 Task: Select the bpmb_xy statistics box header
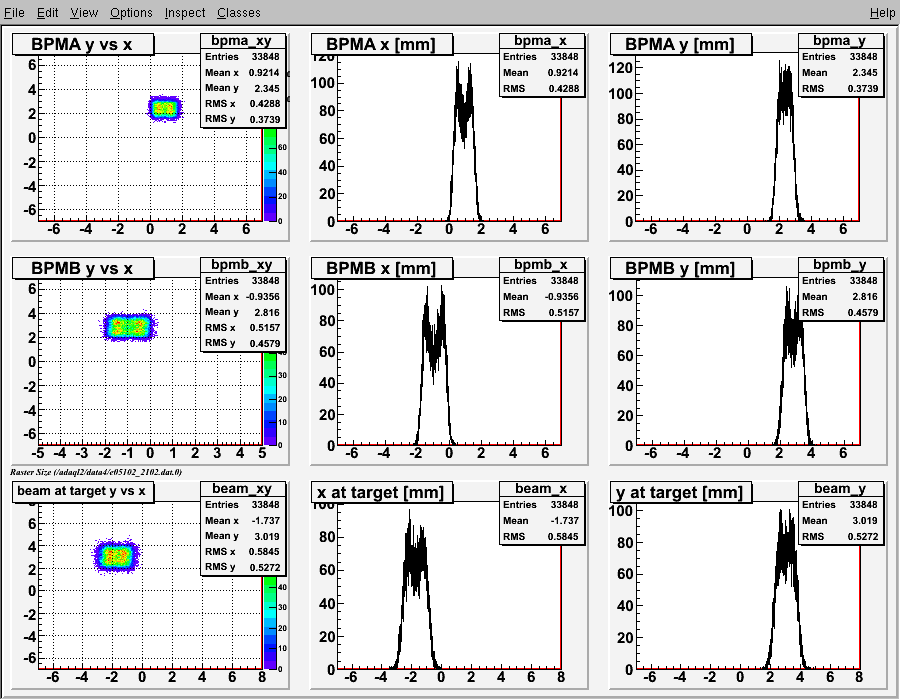click(242, 265)
